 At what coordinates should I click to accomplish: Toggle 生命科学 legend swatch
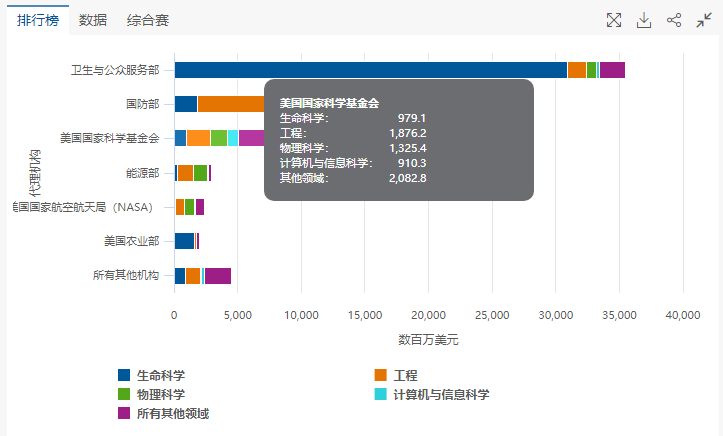[124, 375]
